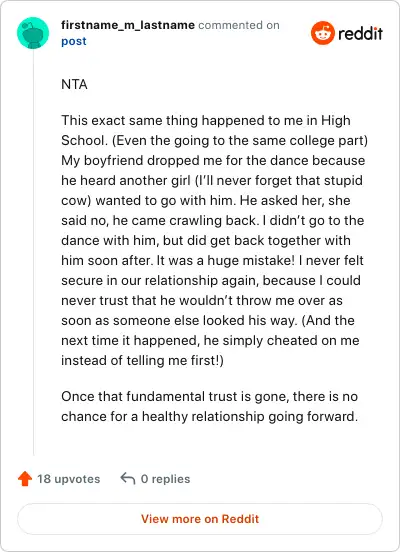This screenshot has height=552, width=400.
Task: Click the phrase "instead of telling me first!"
Action: [x=142, y=360]
